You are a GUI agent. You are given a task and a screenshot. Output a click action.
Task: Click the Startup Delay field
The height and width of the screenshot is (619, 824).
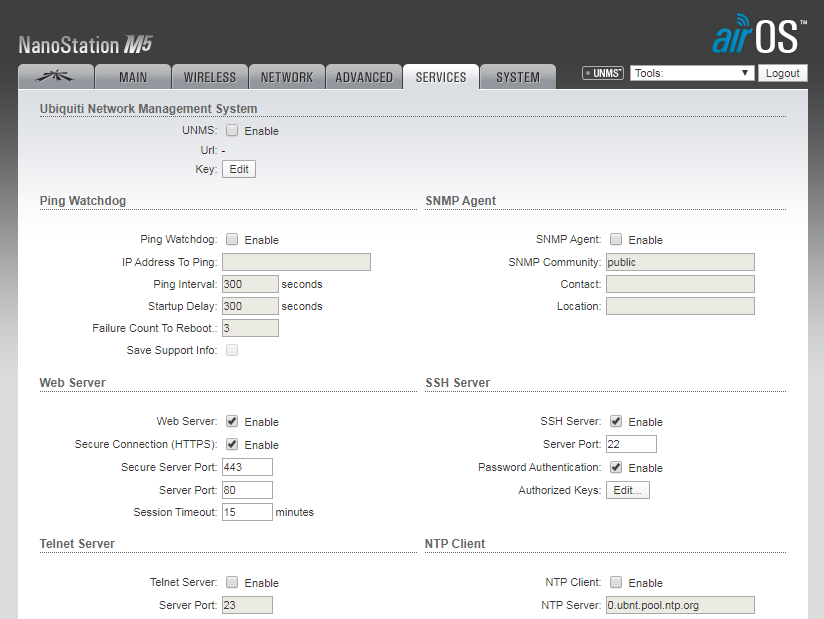[250, 306]
